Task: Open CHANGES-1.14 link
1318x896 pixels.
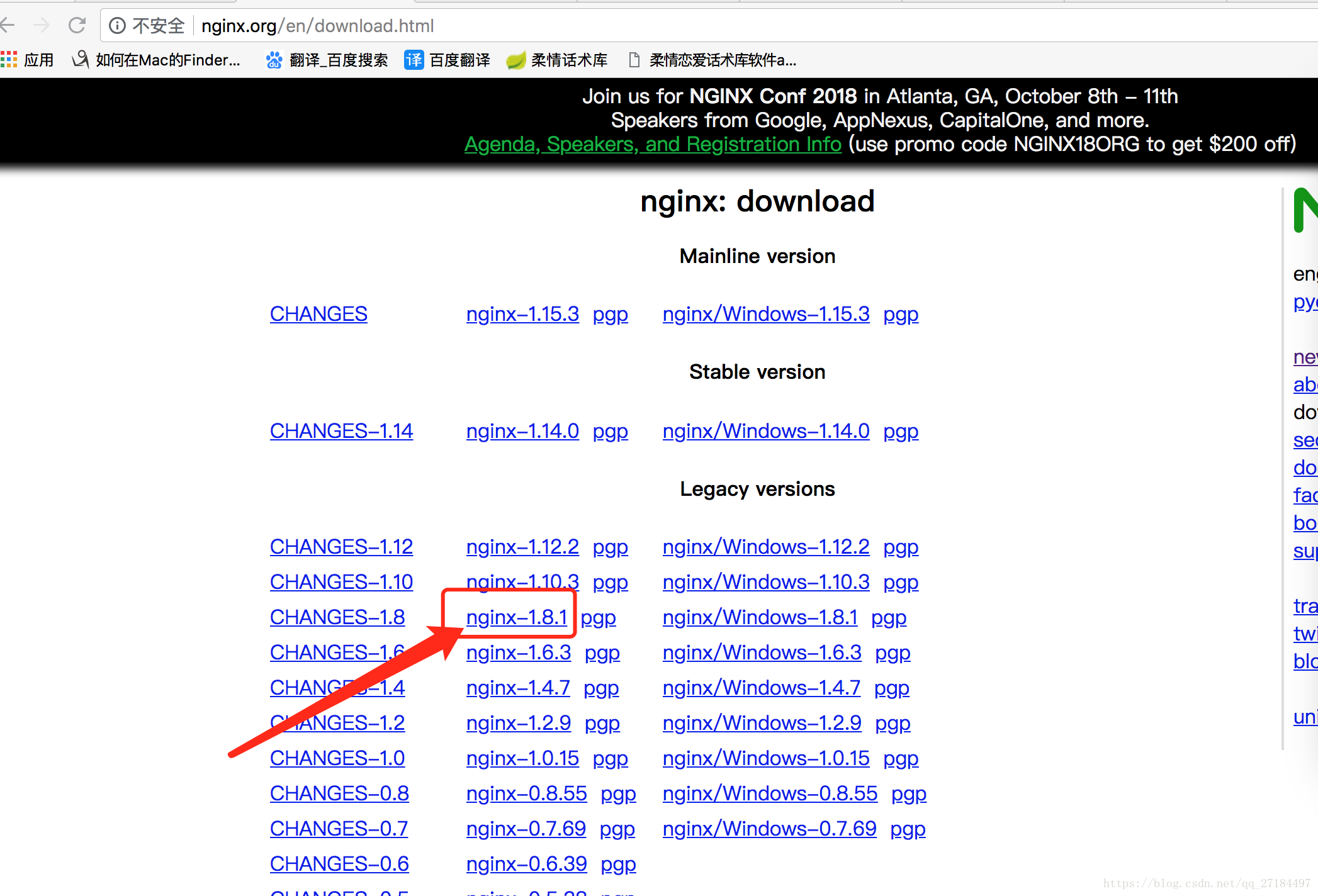Action: click(341, 431)
